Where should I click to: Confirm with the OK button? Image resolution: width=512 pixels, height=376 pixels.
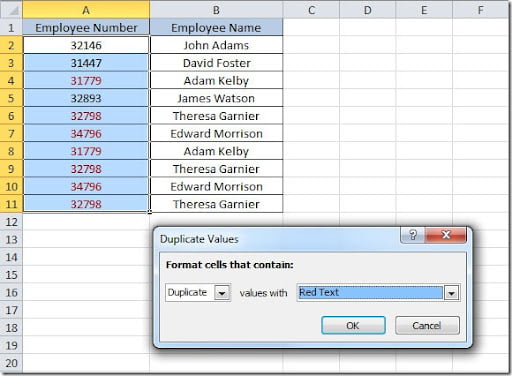(353, 325)
